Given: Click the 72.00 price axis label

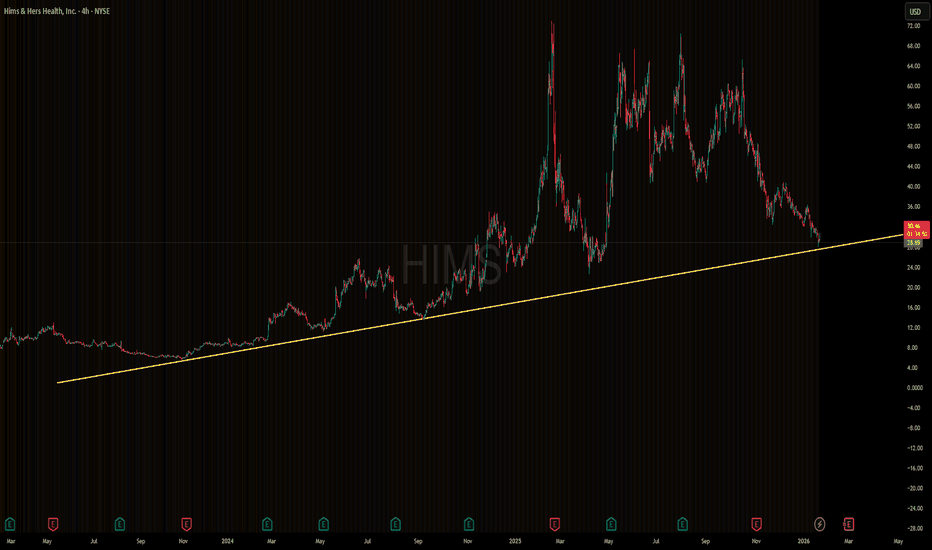Looking at the screenshot, I should point(914,26).
